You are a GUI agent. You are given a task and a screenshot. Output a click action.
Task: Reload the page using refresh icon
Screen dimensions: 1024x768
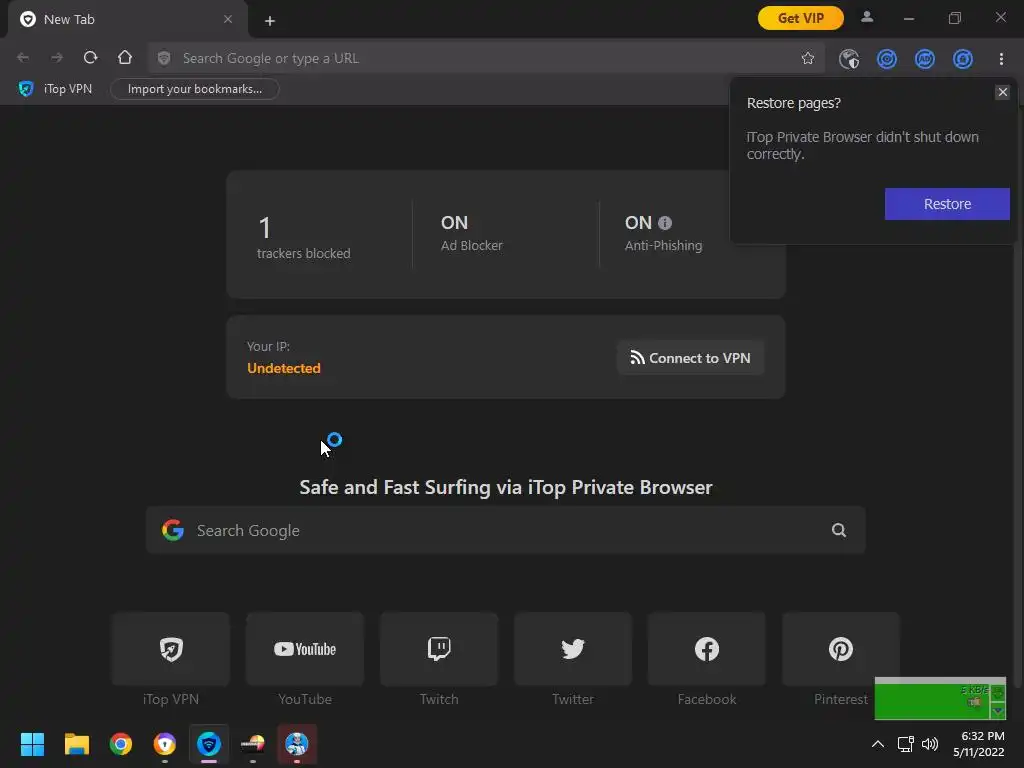pyautogui.click(x=91, y=58)
